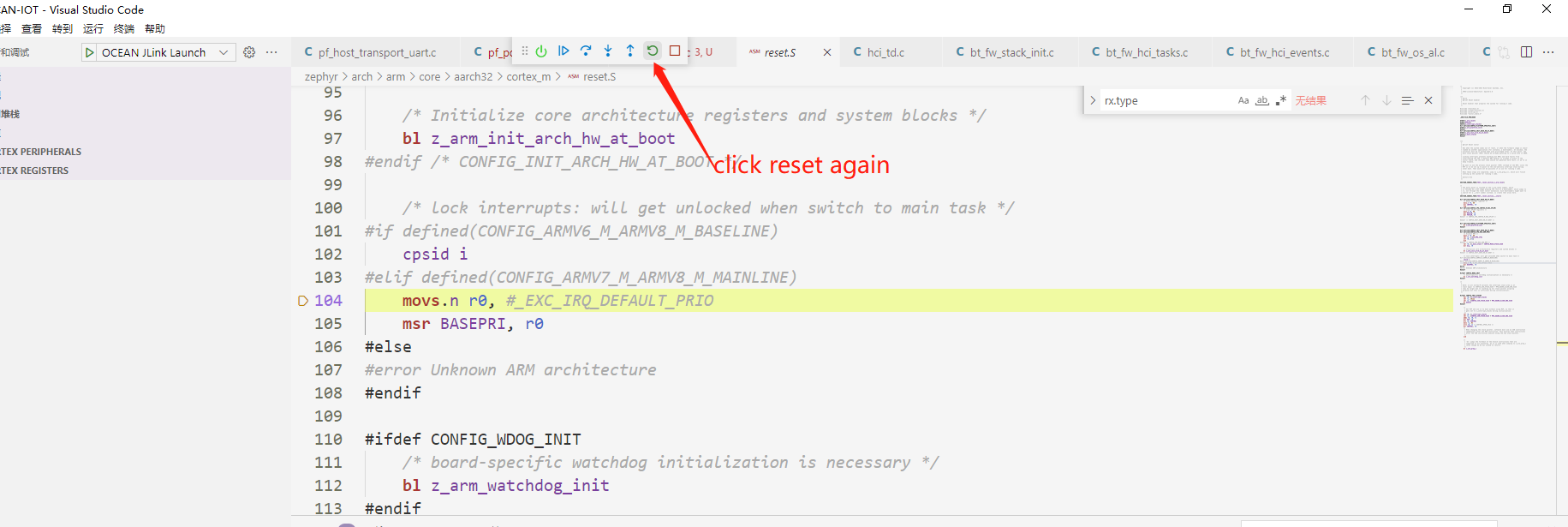Step over the current instruction
The height and width of the screenshot is (527, 1568).
pos(586,51)
